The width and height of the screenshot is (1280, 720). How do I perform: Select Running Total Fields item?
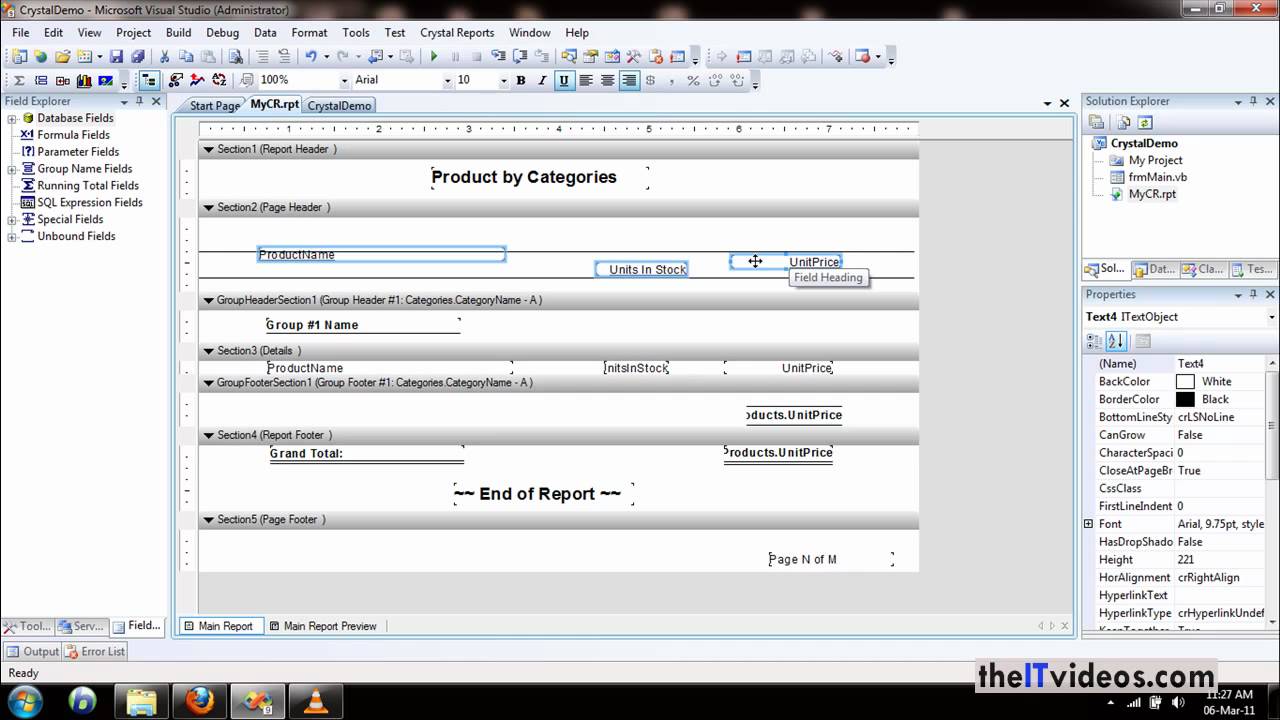pos(88,186)
